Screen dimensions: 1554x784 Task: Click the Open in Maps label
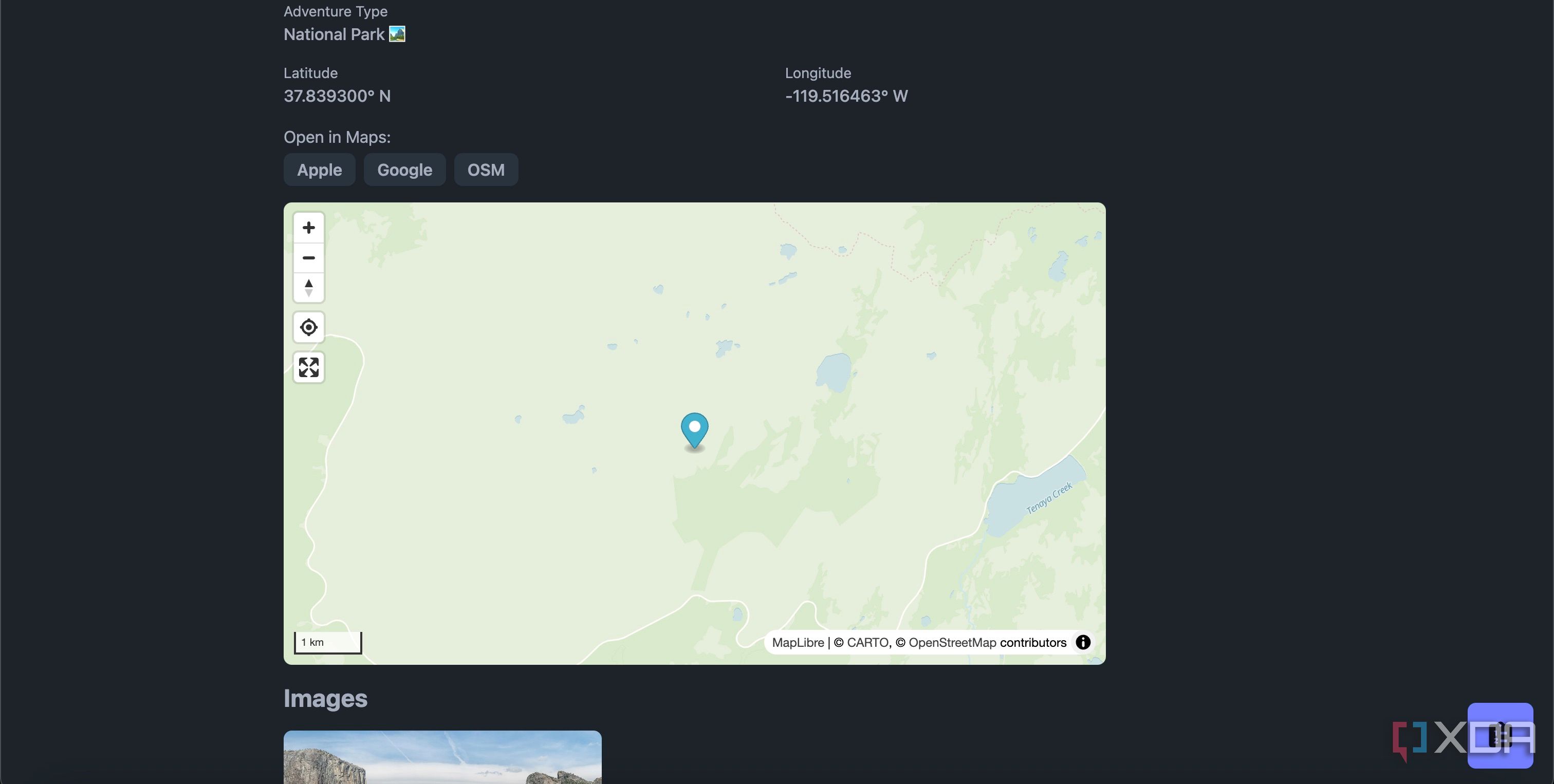(x=337, y=138)
